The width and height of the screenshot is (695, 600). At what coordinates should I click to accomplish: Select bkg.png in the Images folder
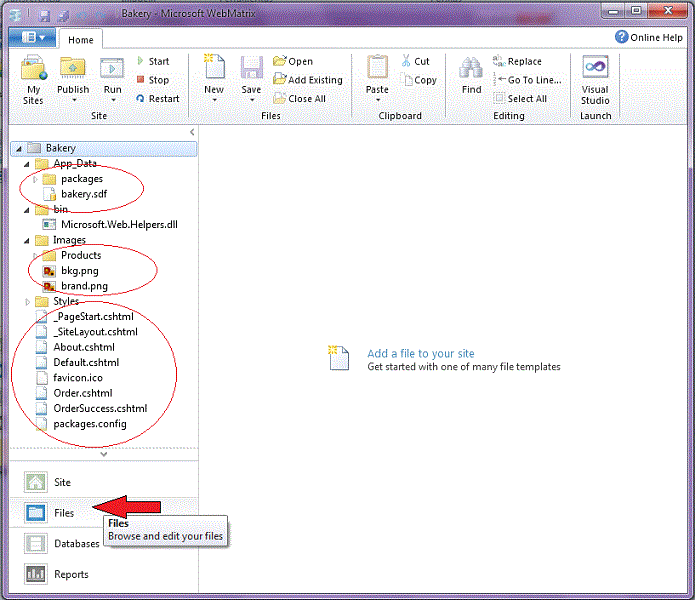79,271
